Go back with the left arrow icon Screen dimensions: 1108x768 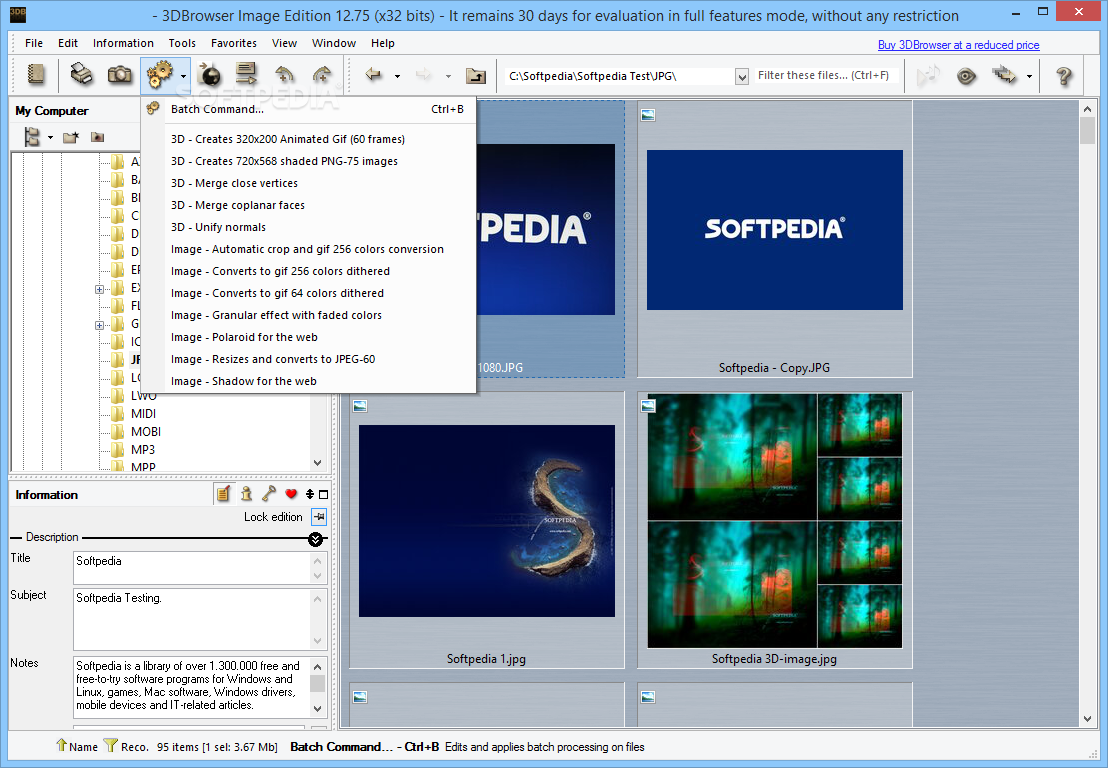pos(374,75)
